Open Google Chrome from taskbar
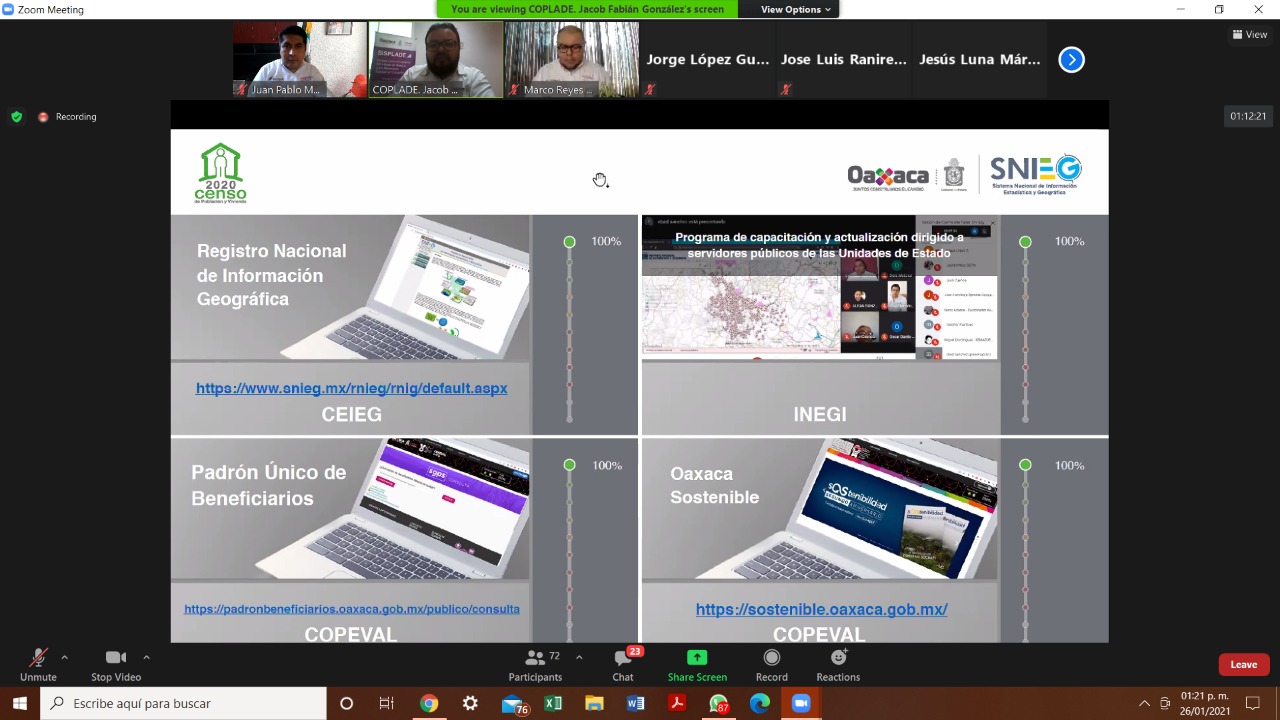1280x720 pixels. click(429, 703)
